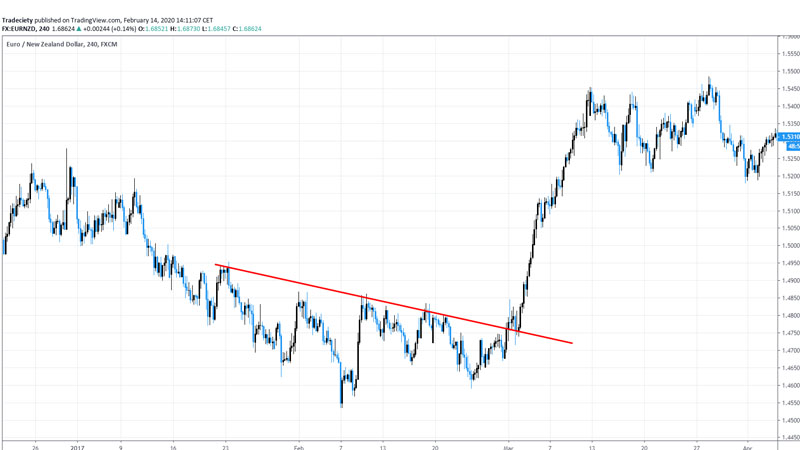Click the 1.5250 price axis label
The width and height of the screenshot is (800, 450).
[x=791, y=159]
